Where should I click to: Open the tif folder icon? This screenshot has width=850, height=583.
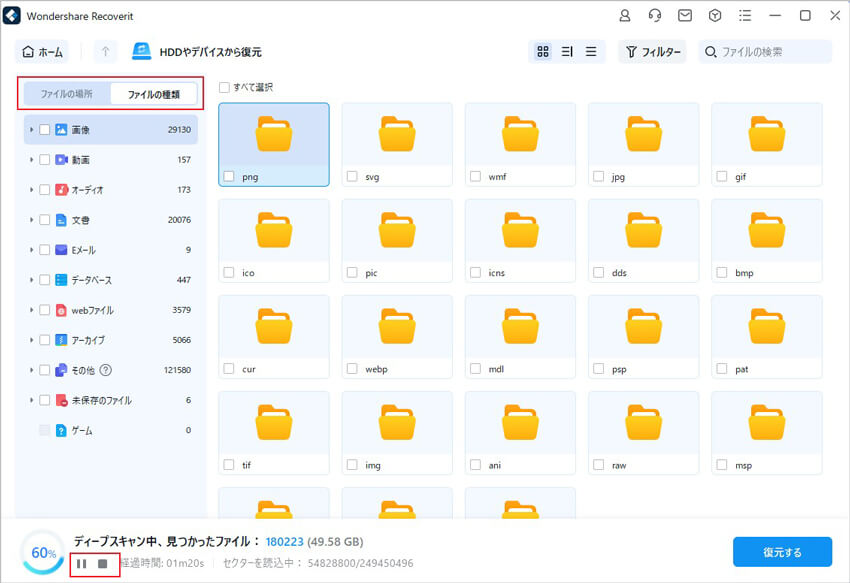click(274, 422)
